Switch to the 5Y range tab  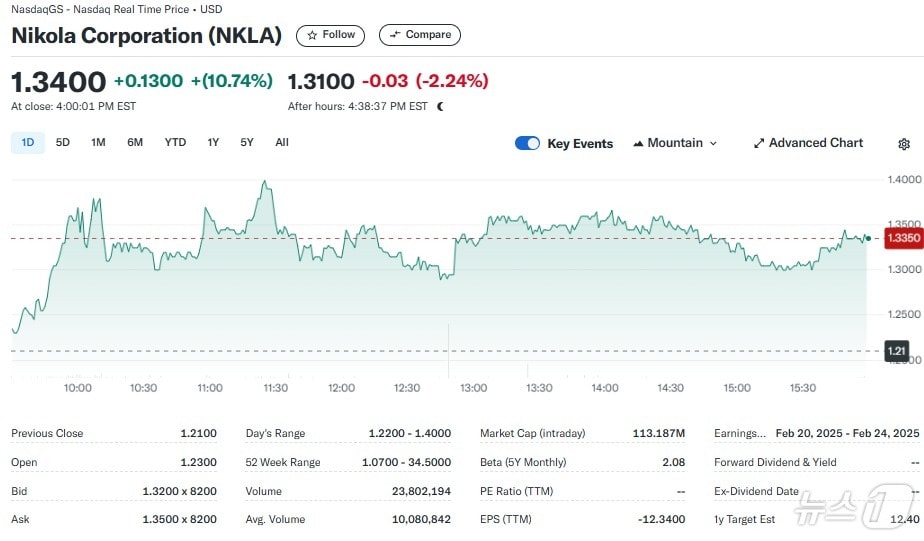[247, 142]
